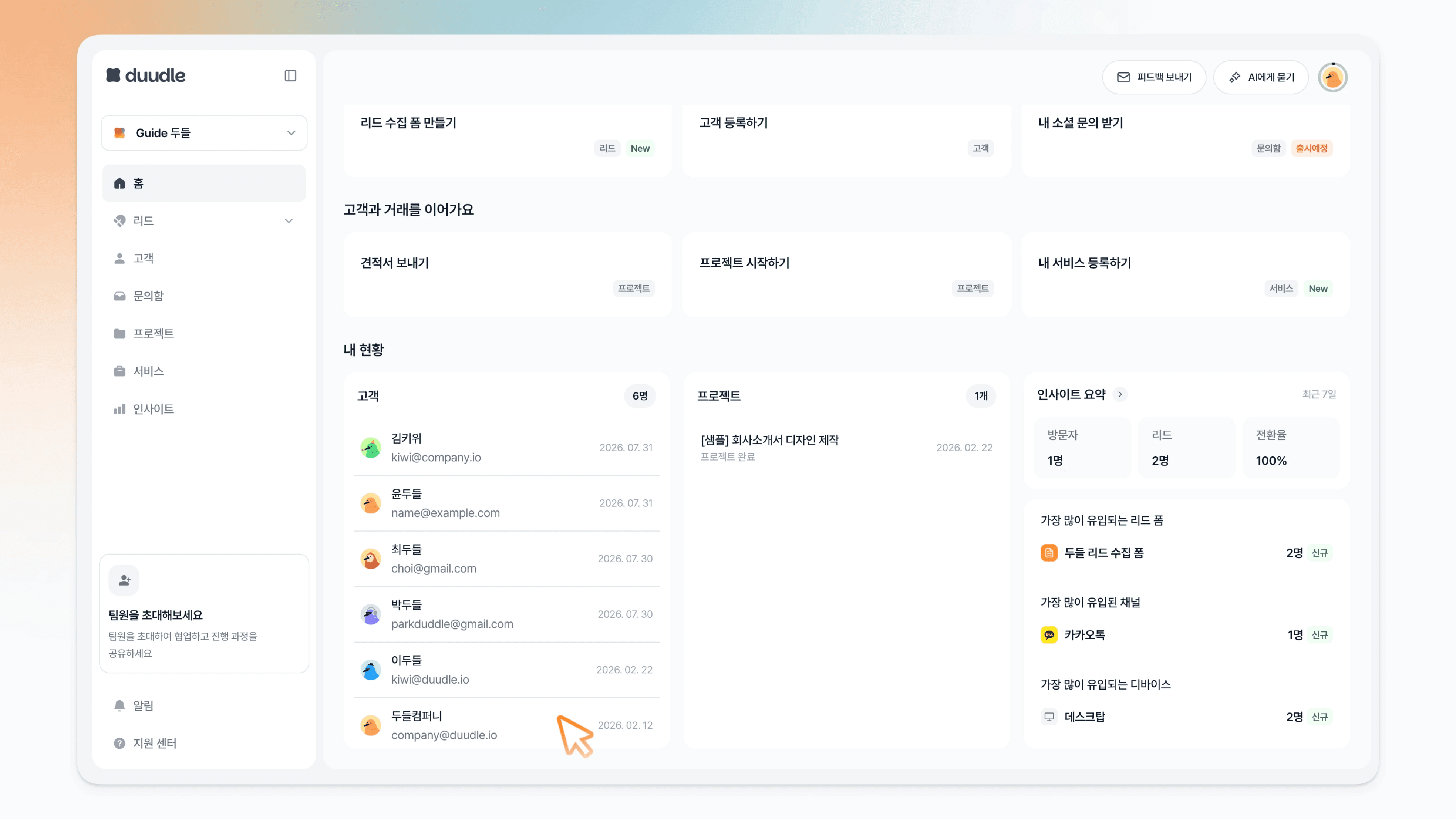The width and height of the screenshot is (1456, 819).
Task: Click the KakaoTalk channel icon
Action: [1049, 635]
